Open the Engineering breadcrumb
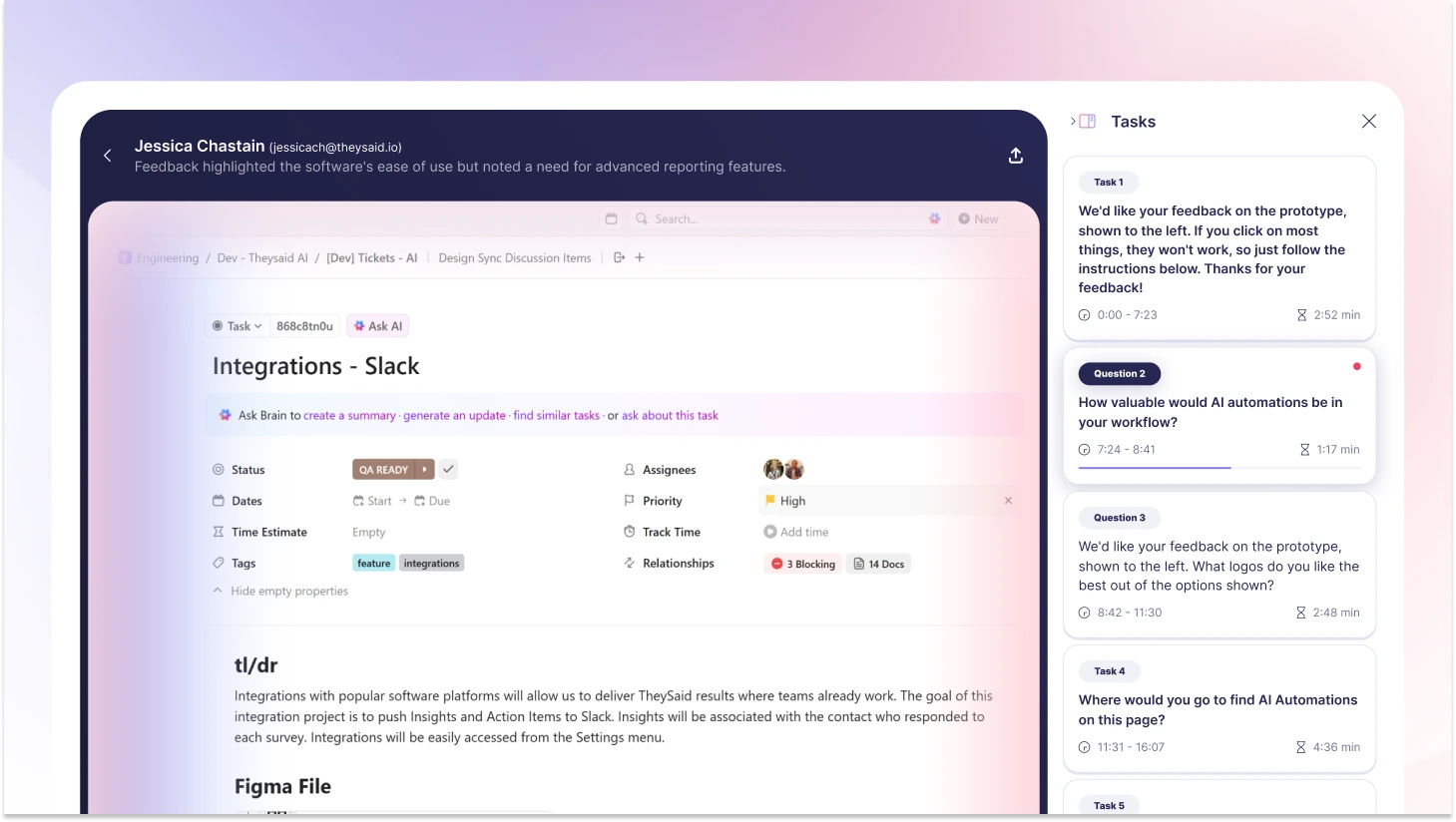The image size is (1456, 822). tap(159, 257)
